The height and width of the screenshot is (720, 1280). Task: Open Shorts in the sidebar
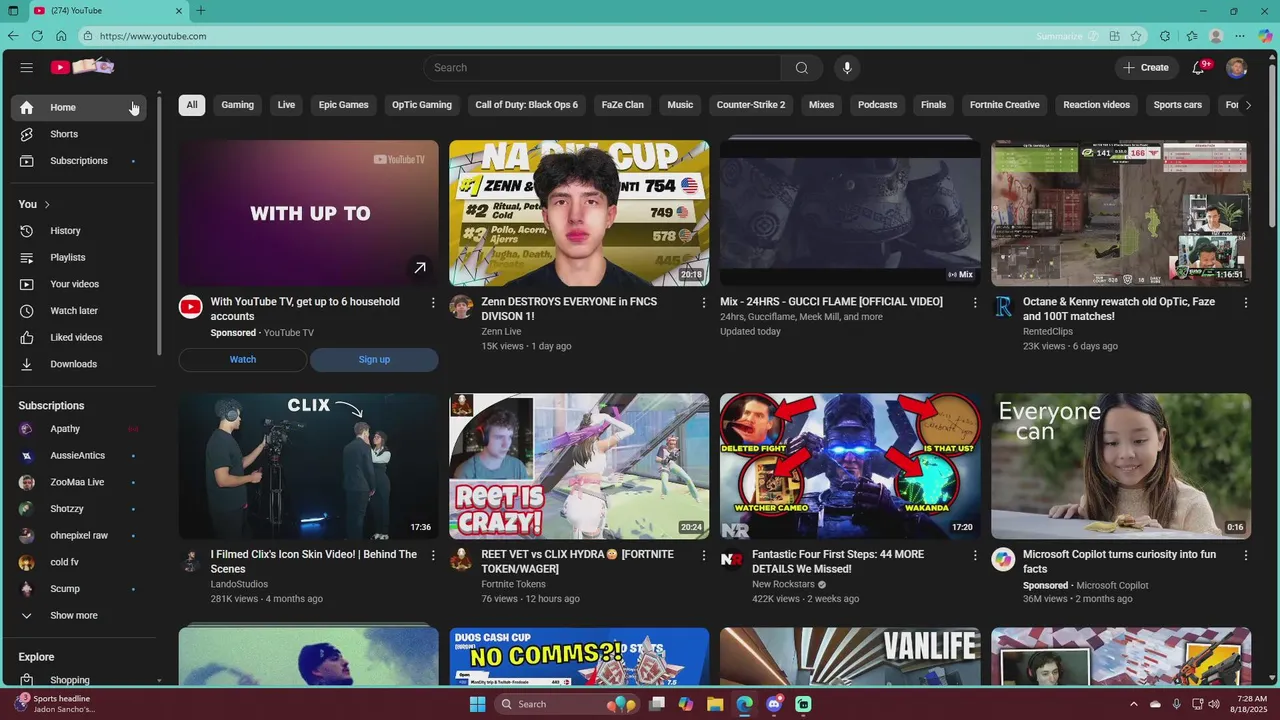[x=78, y=134]
